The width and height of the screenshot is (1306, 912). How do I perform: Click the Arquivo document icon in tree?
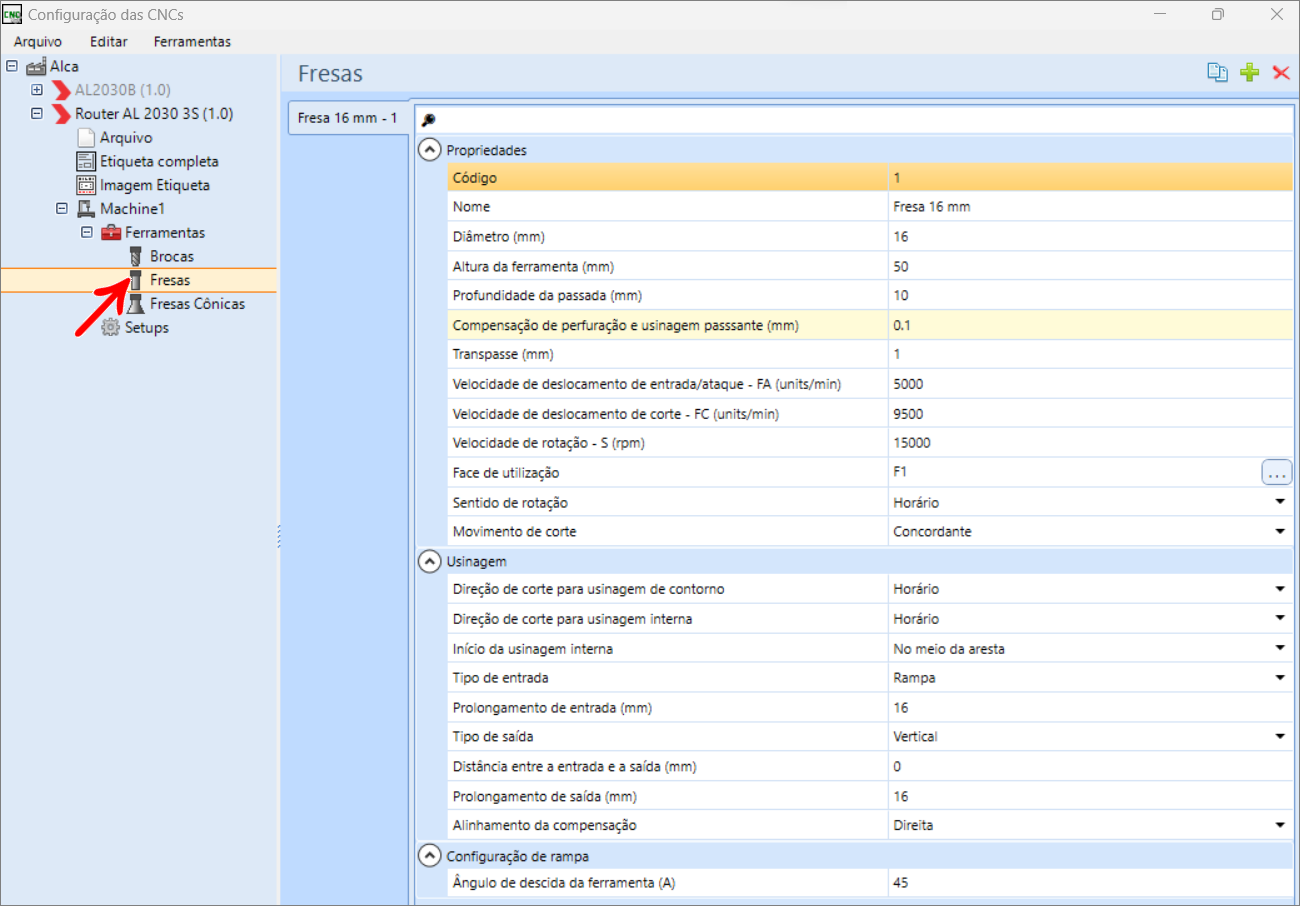86,138
